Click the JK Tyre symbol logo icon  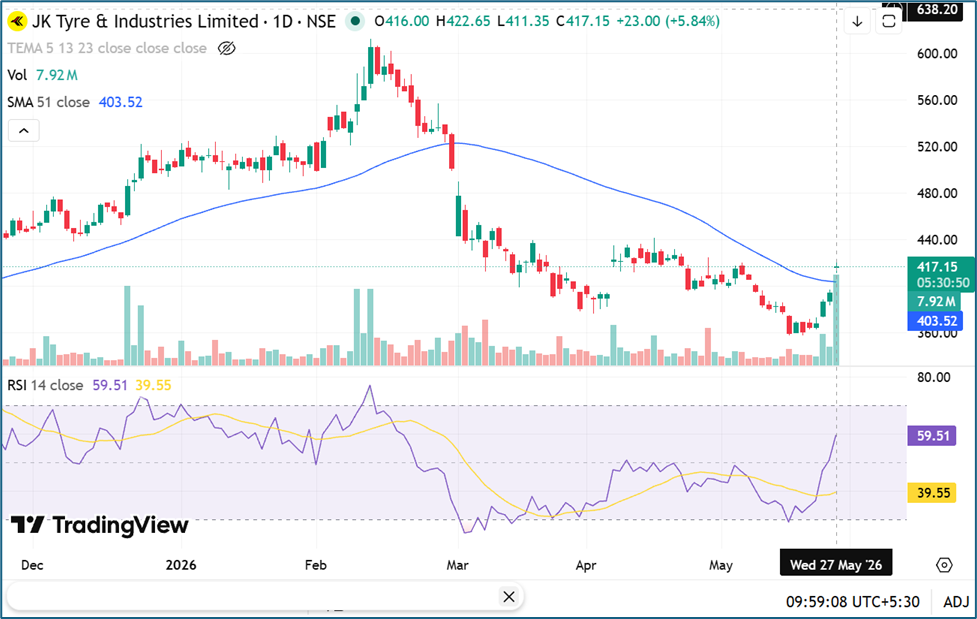(17, 22)
